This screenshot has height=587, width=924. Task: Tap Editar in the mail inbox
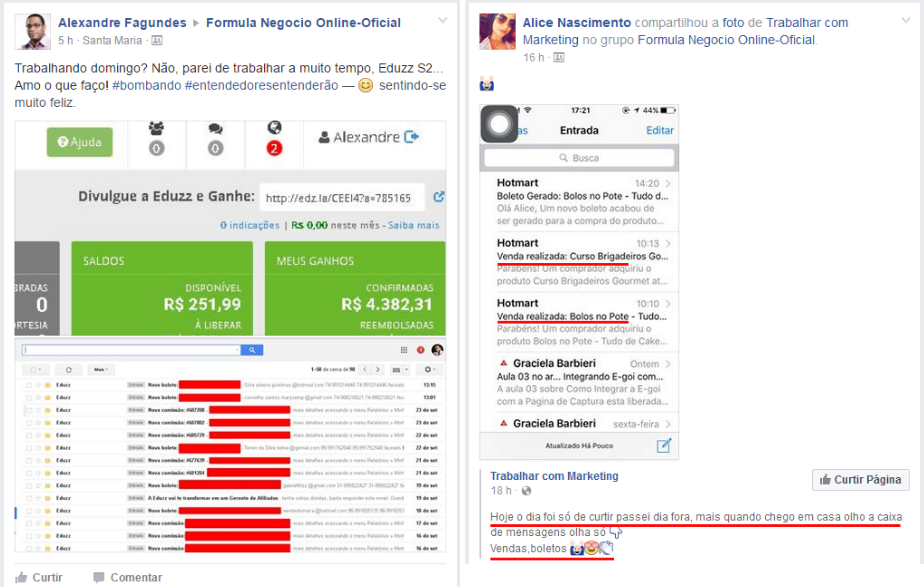659,130
